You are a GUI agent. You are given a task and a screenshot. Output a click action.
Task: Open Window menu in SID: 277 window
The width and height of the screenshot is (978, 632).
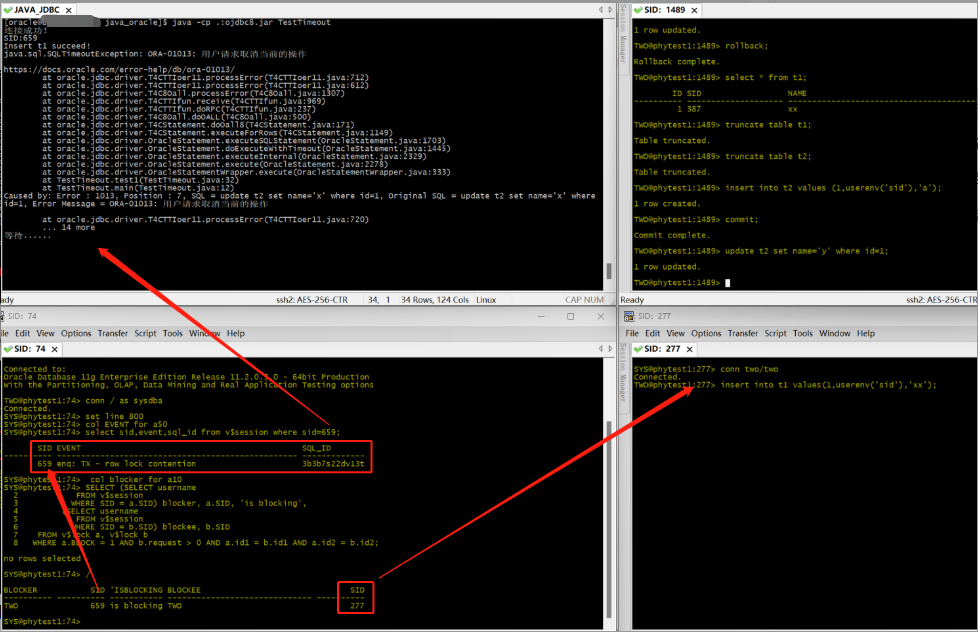835,333
